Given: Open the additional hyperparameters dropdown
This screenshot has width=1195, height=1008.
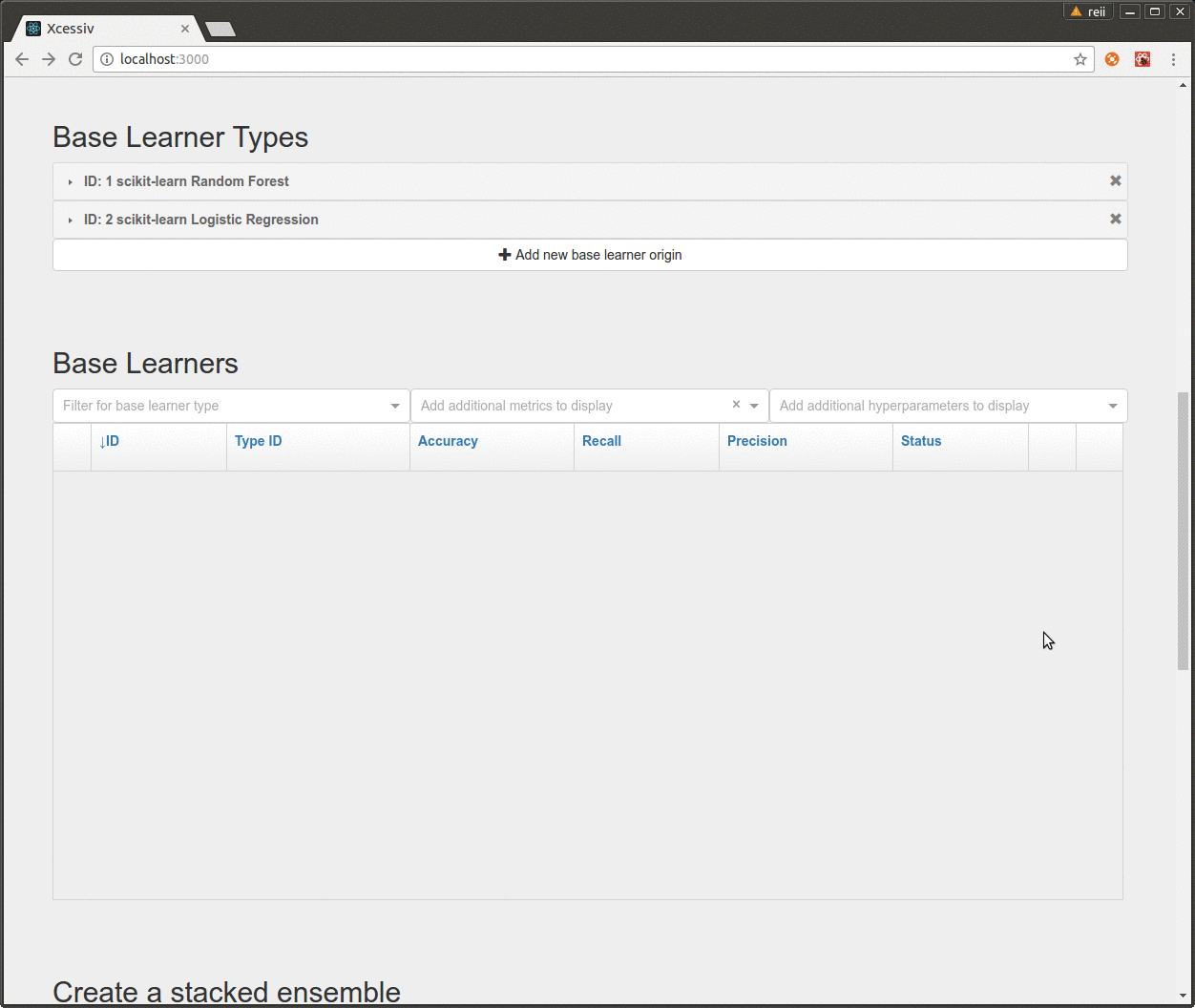Looking at the screenshot, I should click(x=1112, y=405).
